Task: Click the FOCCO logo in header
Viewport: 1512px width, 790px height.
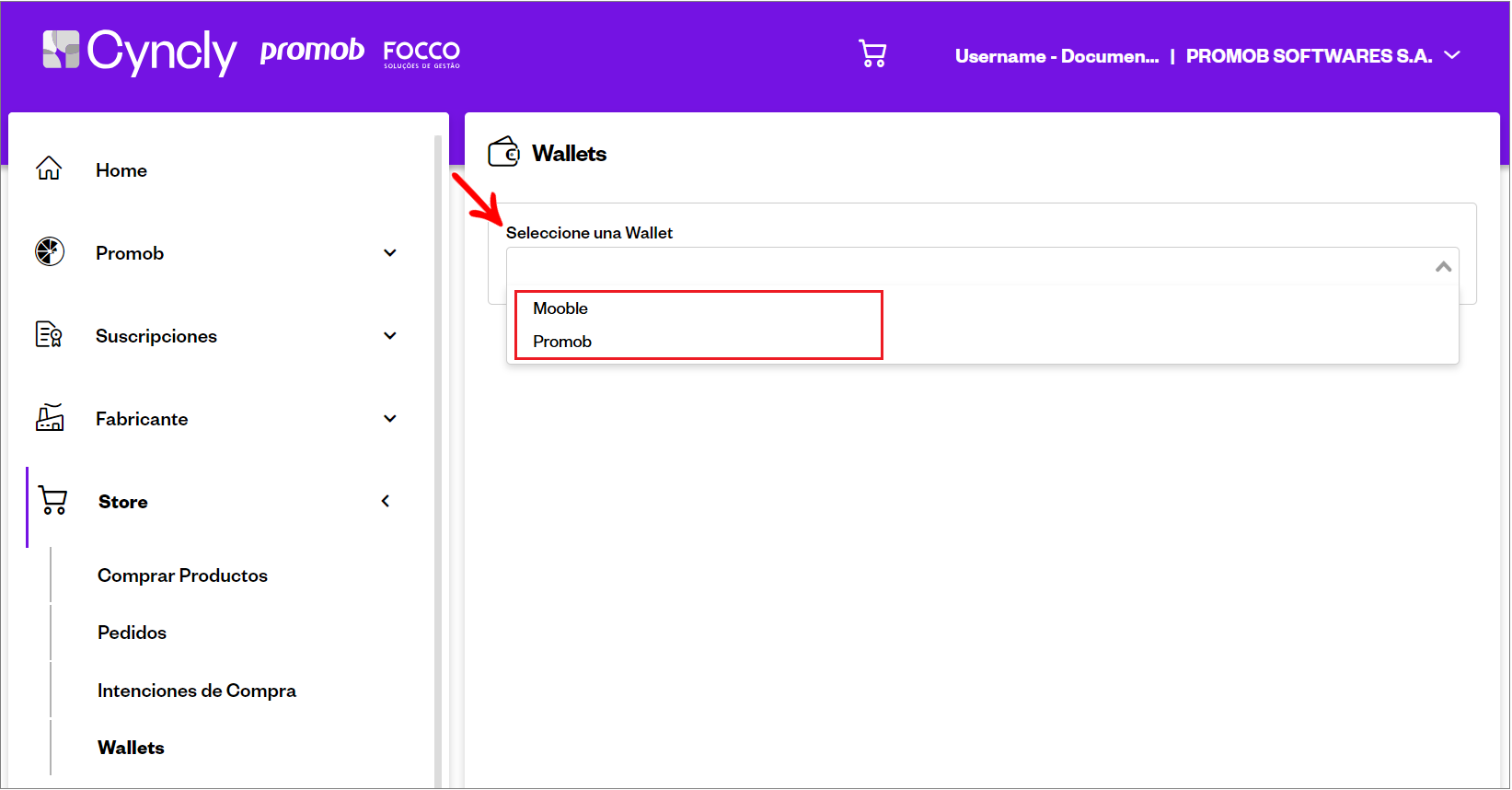Action: pos(421,54)
